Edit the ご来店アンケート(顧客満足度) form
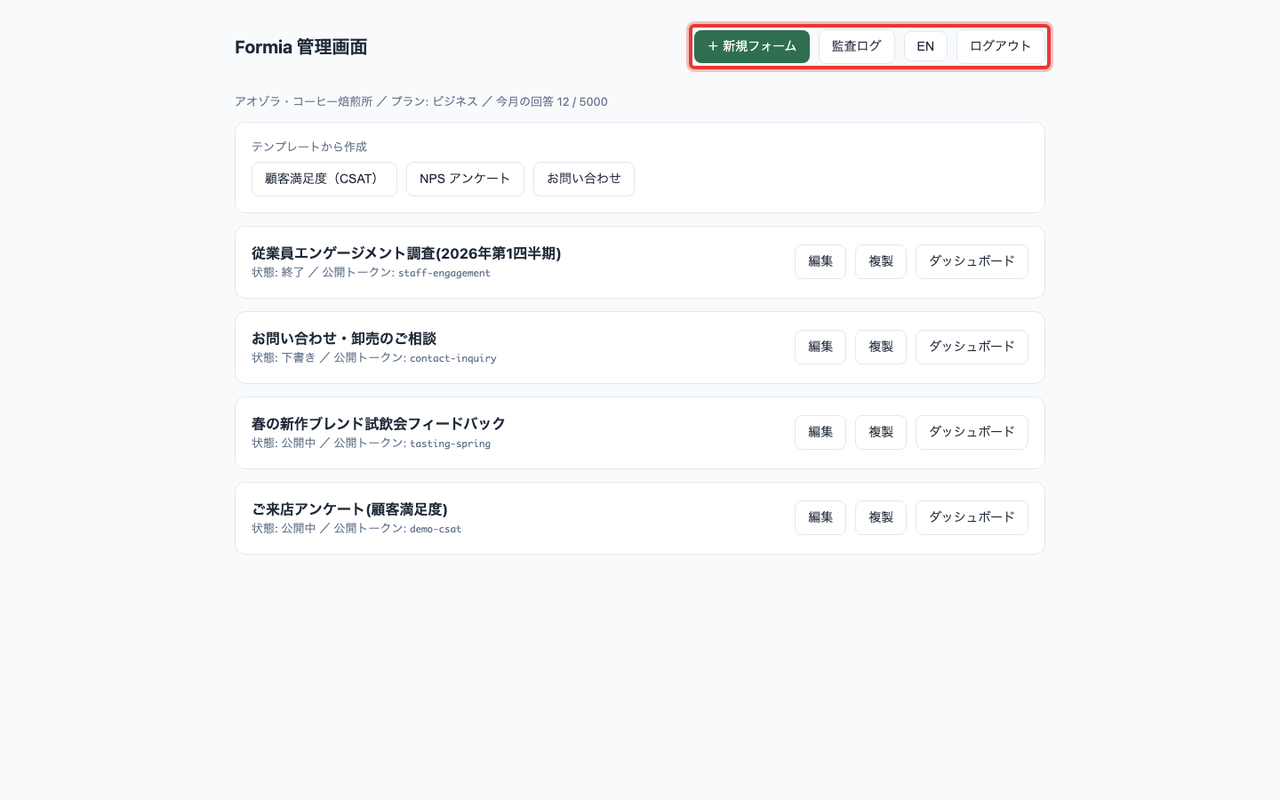The height and width of the screenshot is (800, 1280). pos(821,518)
